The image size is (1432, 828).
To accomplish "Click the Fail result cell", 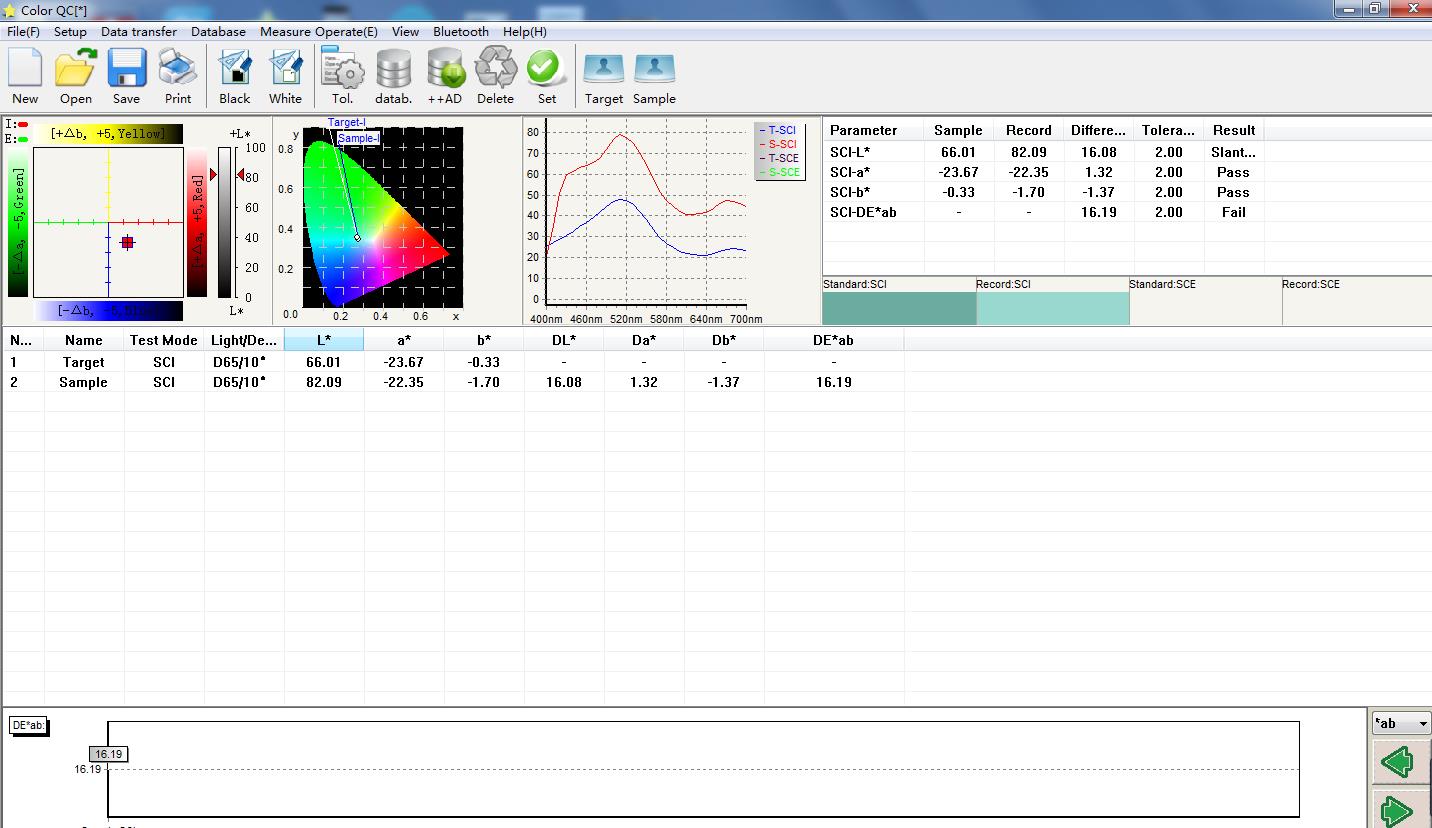I will [x=1234, y=212].
